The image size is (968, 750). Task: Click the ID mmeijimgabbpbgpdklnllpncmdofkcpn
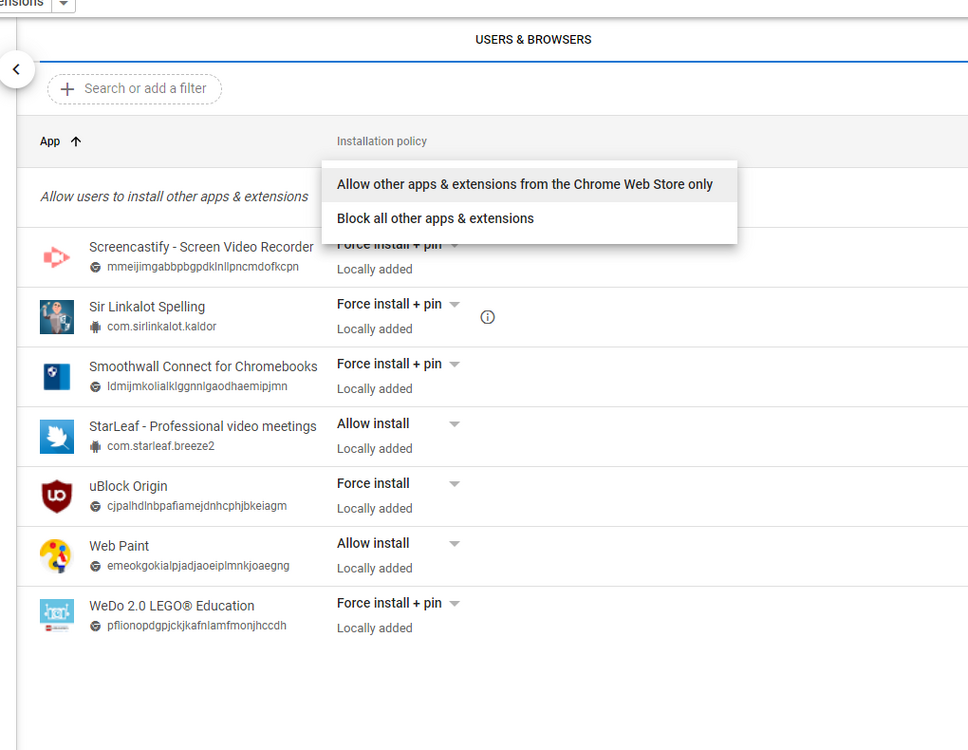tap(202, 267)
